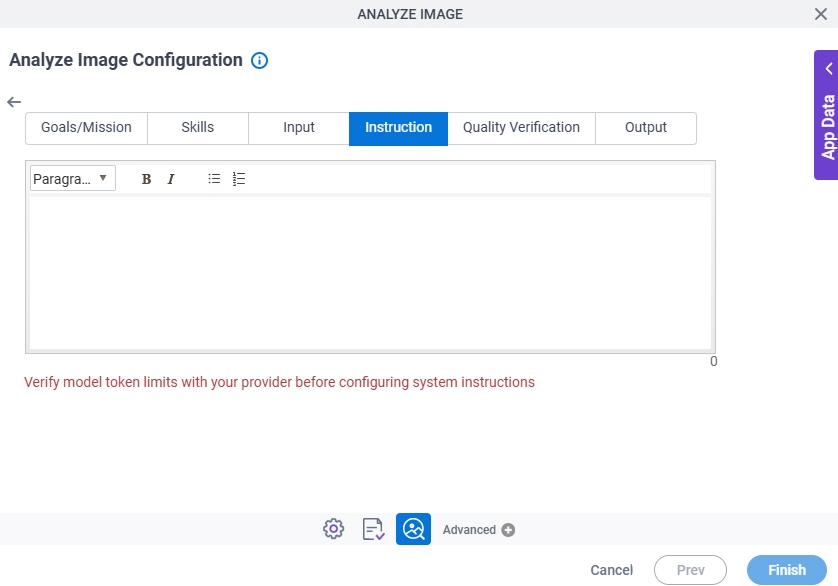Go back using the left arrow icon
The height and width of the screenshot is (586, 838).
(x=14, y=102)
